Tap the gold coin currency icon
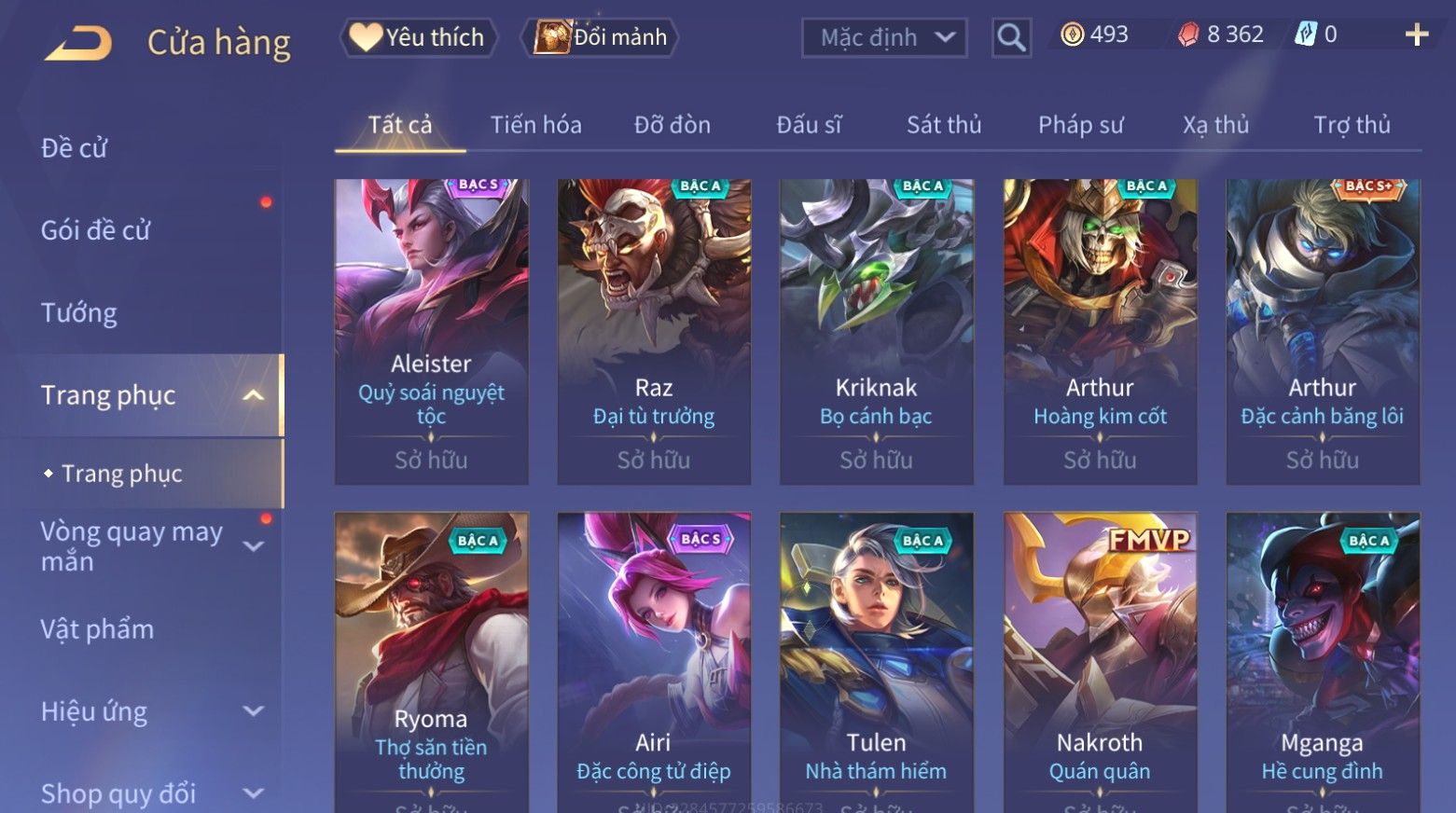Image resolution: width=1456 pixels, height=813 pixels. click(1073, 35)
